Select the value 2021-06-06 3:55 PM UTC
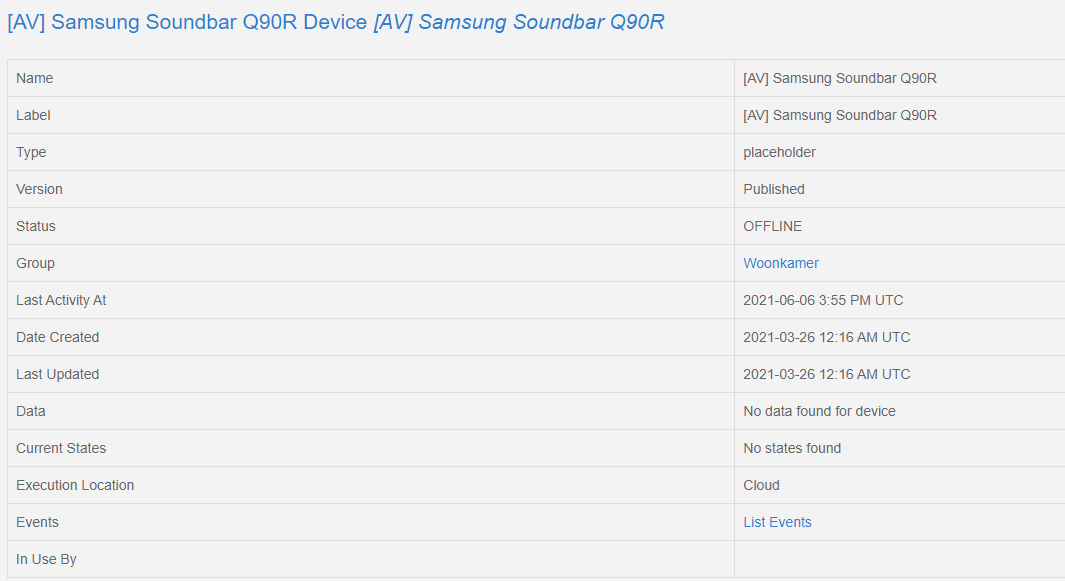Screen dimensions: 1065x581 tap(823, 300)
